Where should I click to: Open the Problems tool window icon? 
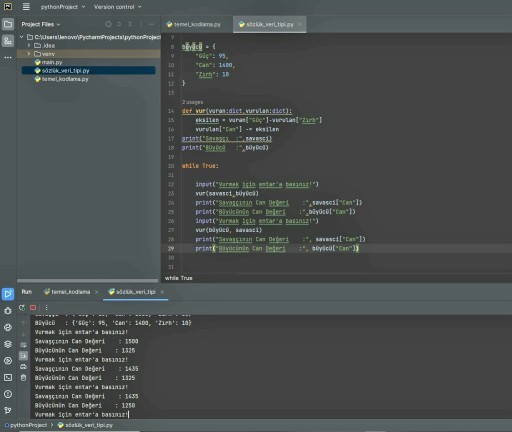coord(8,394)
